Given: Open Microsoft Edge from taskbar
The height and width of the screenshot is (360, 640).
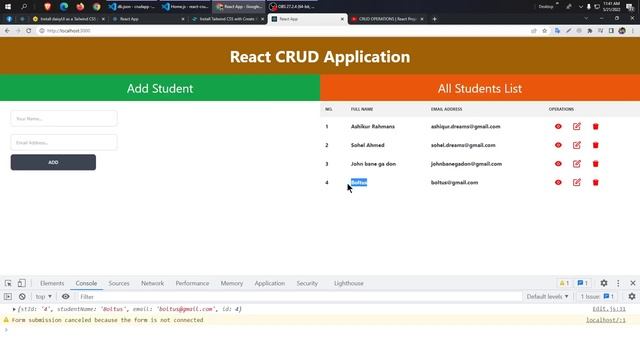Looking at the screenshot, I should (x=64, y=7).
